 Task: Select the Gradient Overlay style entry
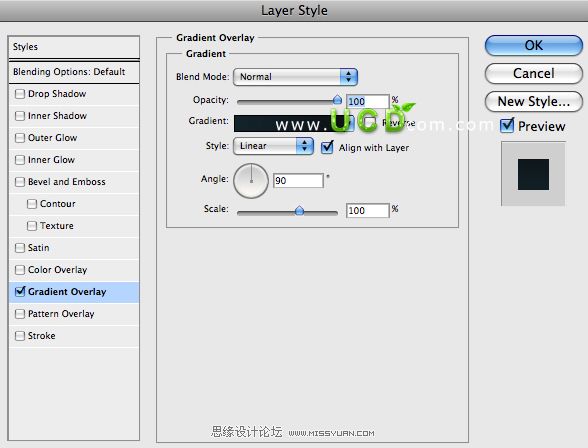(74, 292)
